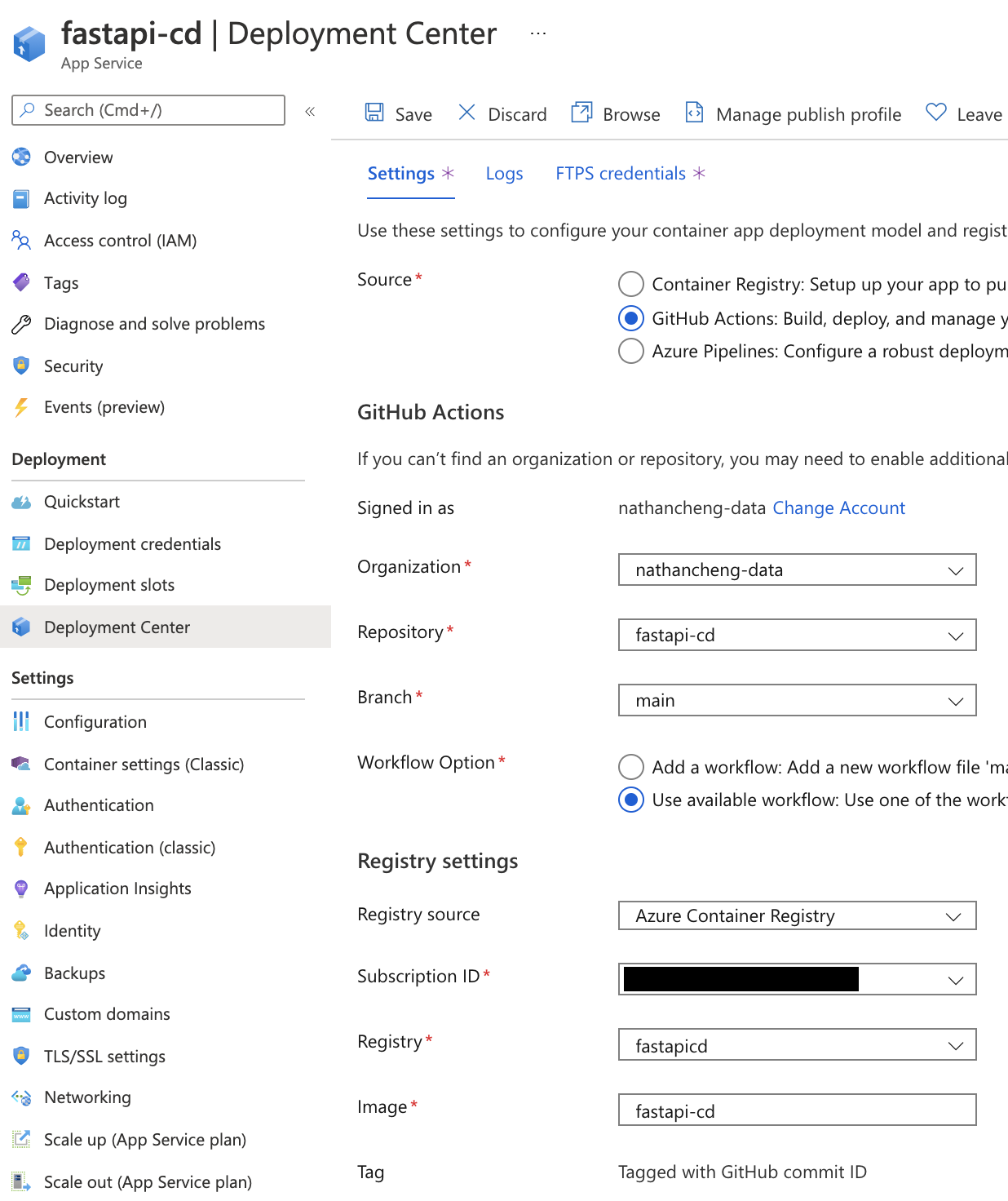Select Azure Pipelines source radio button

click(x=630, y=351)
